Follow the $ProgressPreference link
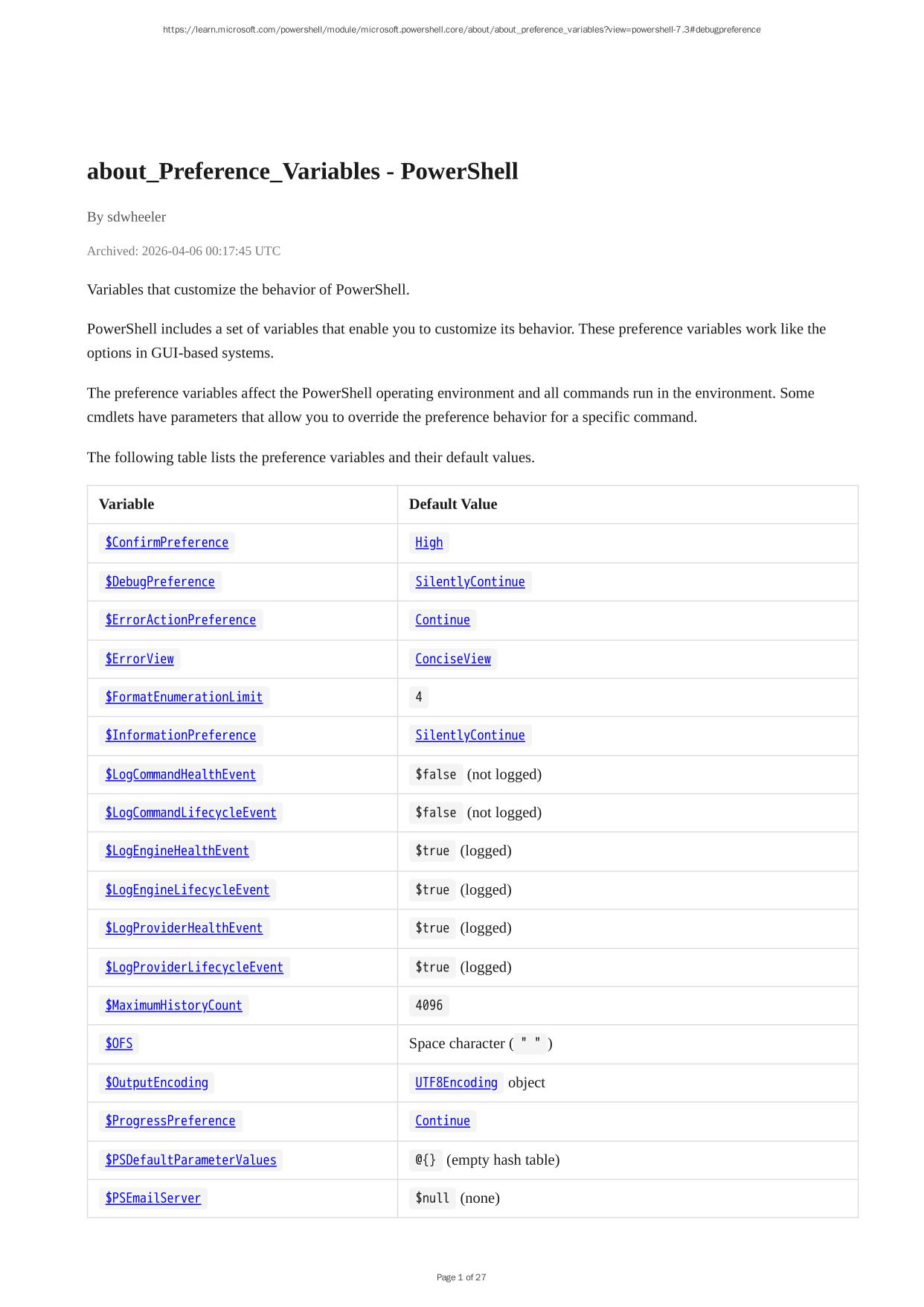 coord(170,1121)
